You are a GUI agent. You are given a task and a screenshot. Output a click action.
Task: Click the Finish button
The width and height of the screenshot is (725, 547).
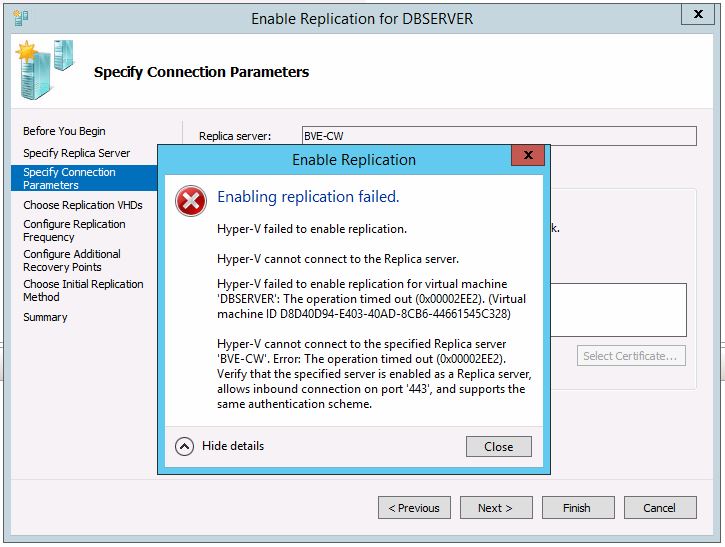[x=578, y=508]
